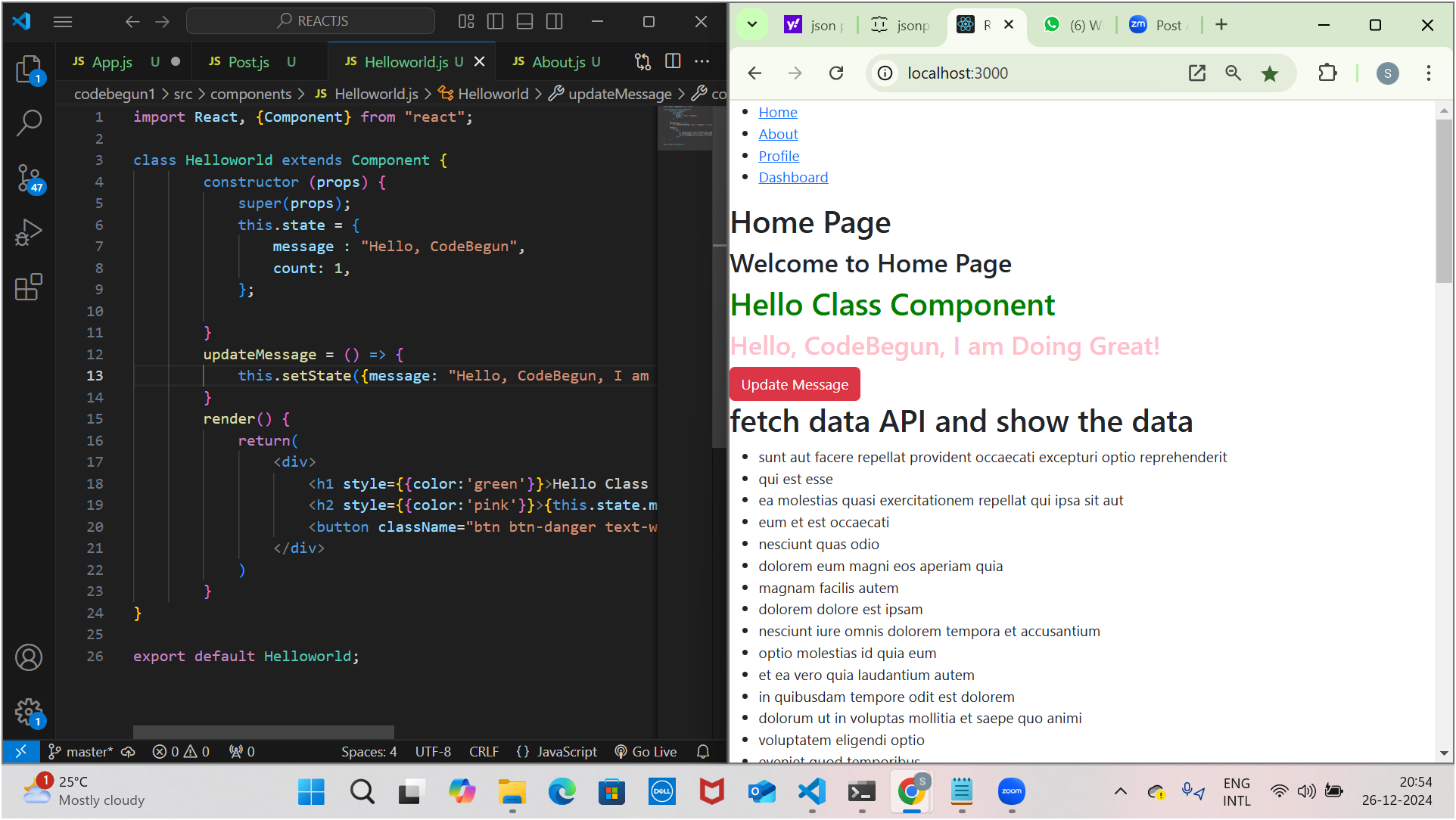1456x820 pixels.
Task: Open Source Control with 47 changes
Action: coord(29,179)
